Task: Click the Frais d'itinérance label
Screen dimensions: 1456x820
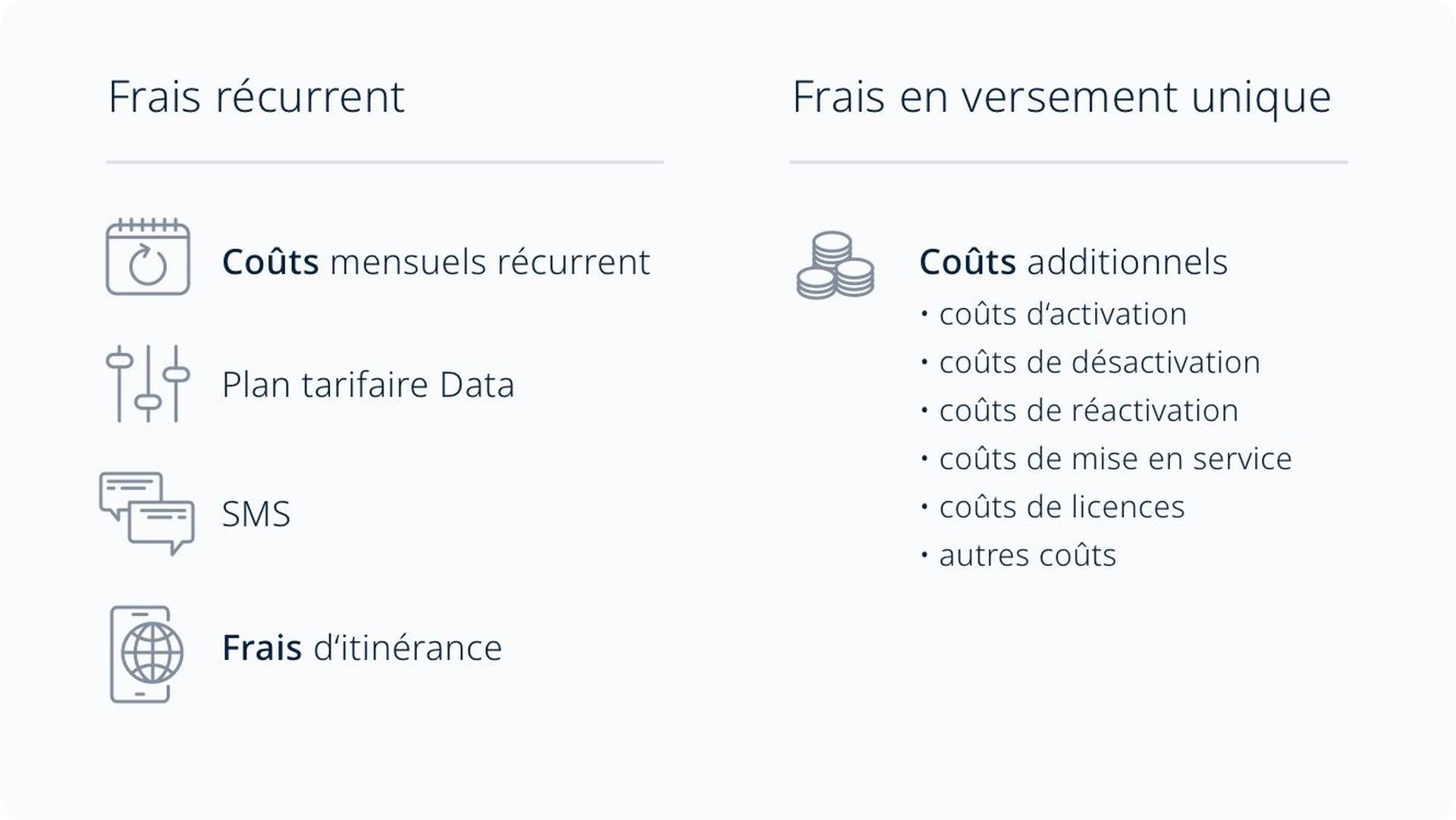Action: pyautogui.click(x=362, y=648)
